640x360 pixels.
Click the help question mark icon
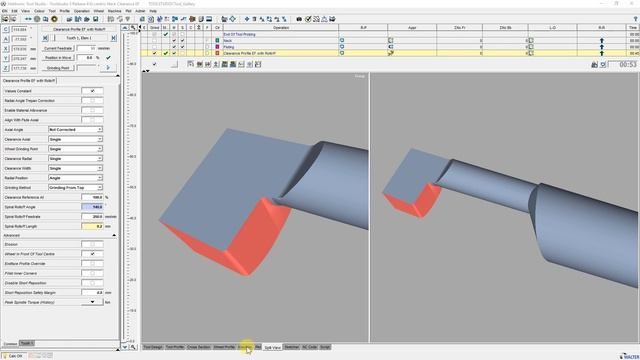pyautogui.click(x=635, y=19)
